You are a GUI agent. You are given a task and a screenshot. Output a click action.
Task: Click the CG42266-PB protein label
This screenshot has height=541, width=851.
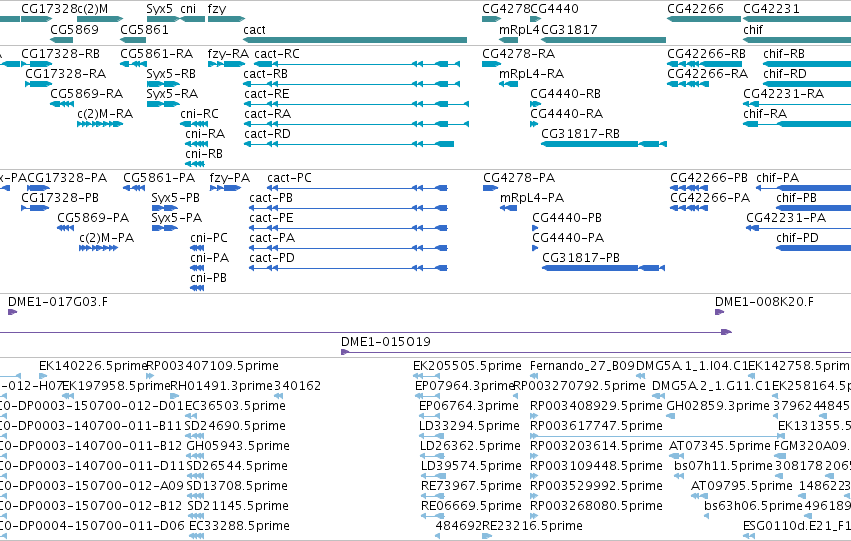(x=709, y=178)
